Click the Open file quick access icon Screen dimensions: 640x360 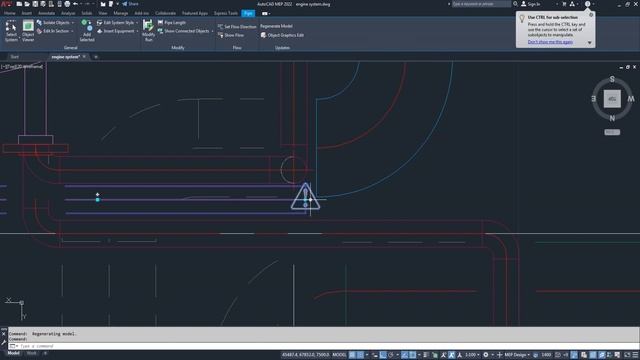pos(27,4)
